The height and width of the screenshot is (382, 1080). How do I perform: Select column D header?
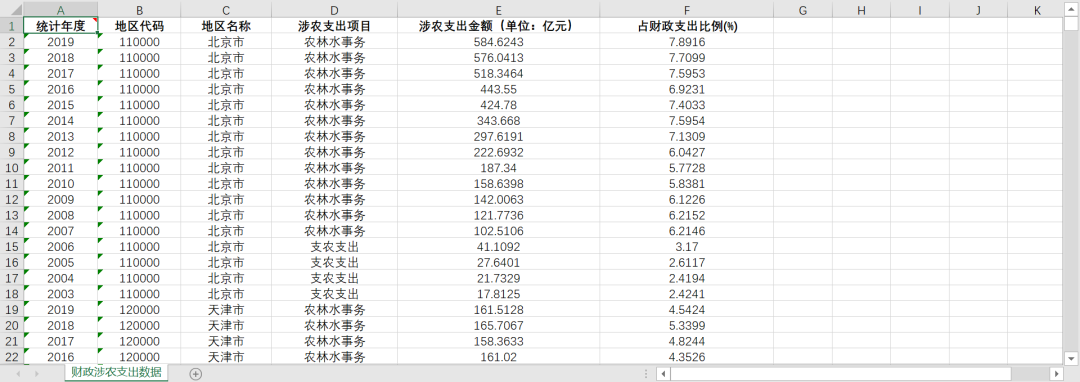pyautogui.click(x=334, y=10)
